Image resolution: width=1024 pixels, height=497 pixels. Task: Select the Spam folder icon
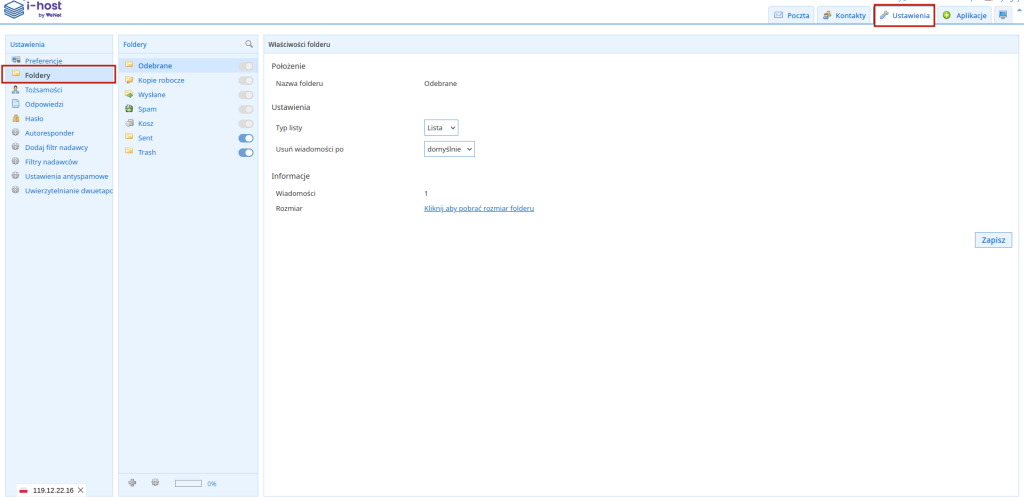coord(129,108)
